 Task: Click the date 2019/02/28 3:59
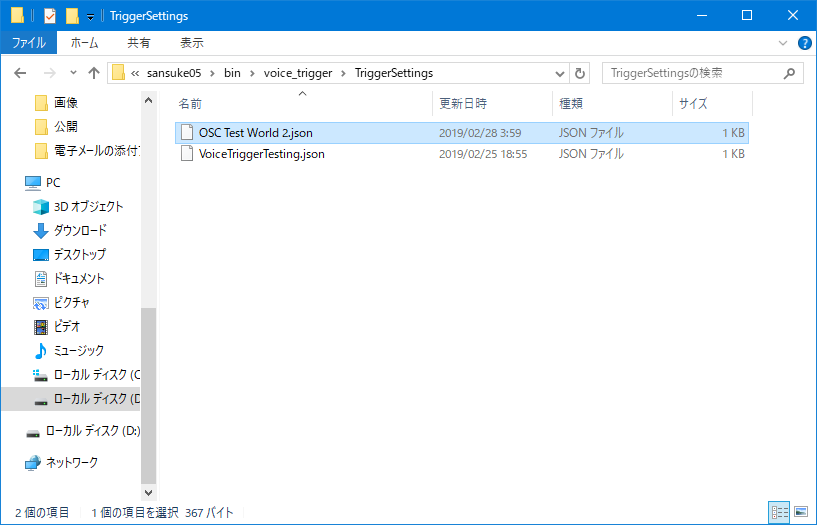pyautogui.click(x=480, y=133)
